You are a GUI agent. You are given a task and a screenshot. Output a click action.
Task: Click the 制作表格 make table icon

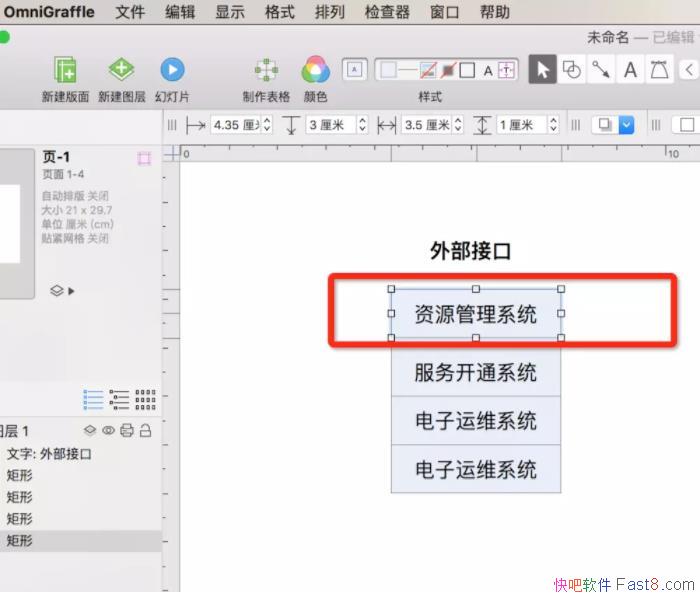coord(266,70)
